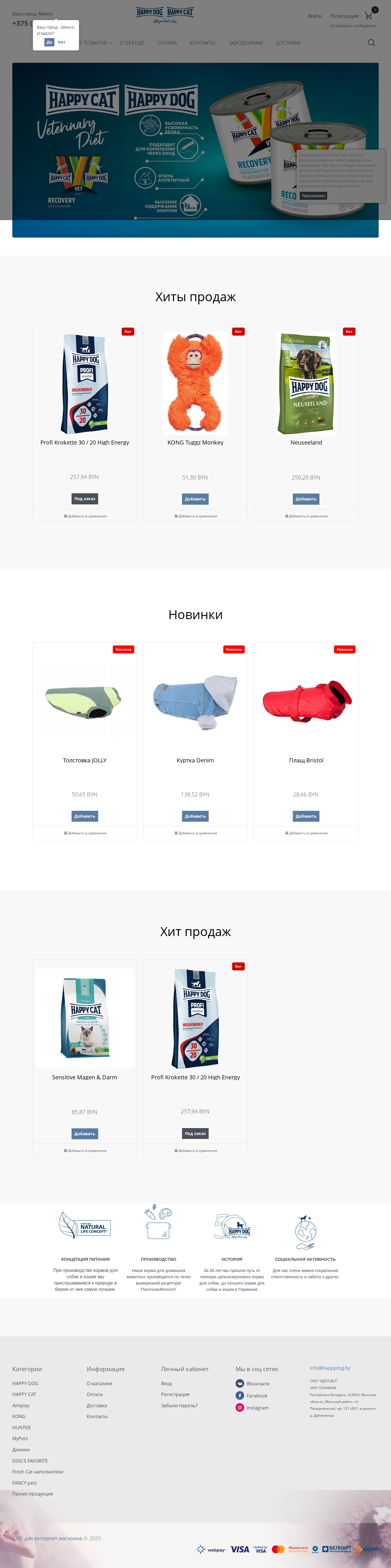Open the Facebook social icon
The height and width of the screenshot is (1568, 391).
pyautogui.click(x=240, y=1395)
